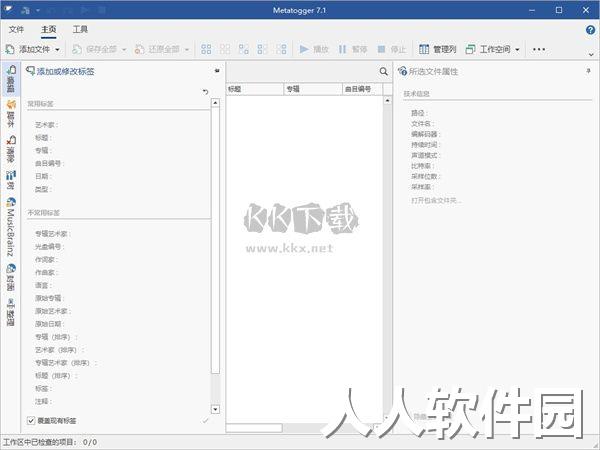Viewport: 600px width, 450px height.
Task: Open the MusicBrainz sidebar tab
Action: coord(11,227)
